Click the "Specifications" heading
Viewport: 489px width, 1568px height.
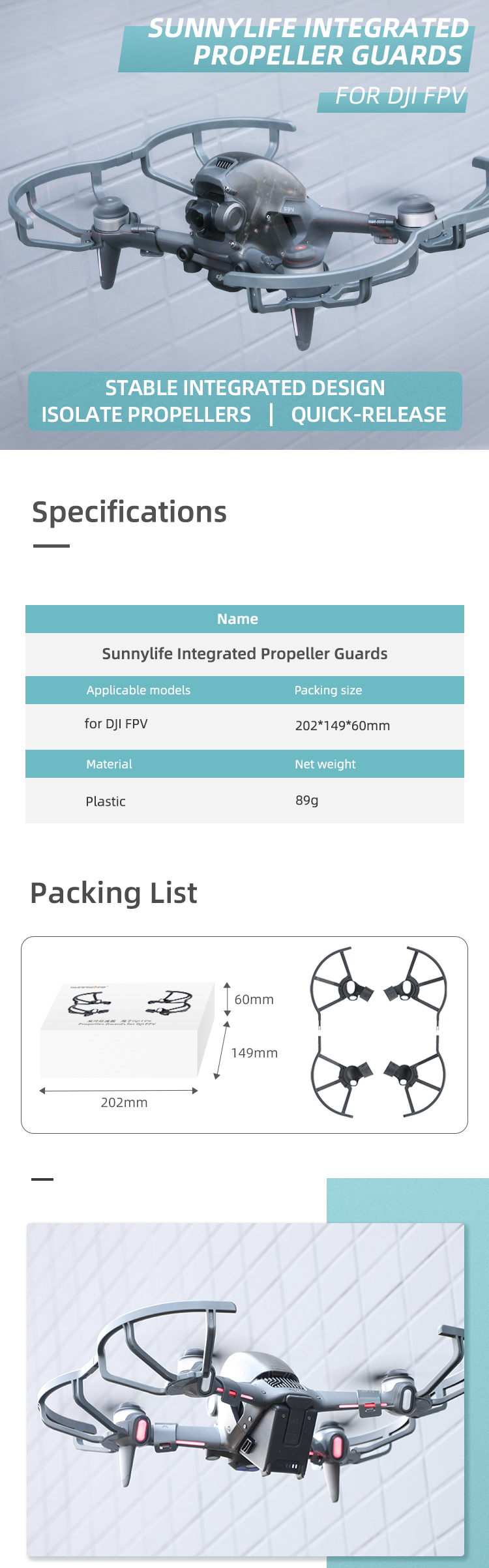[129, 512]
